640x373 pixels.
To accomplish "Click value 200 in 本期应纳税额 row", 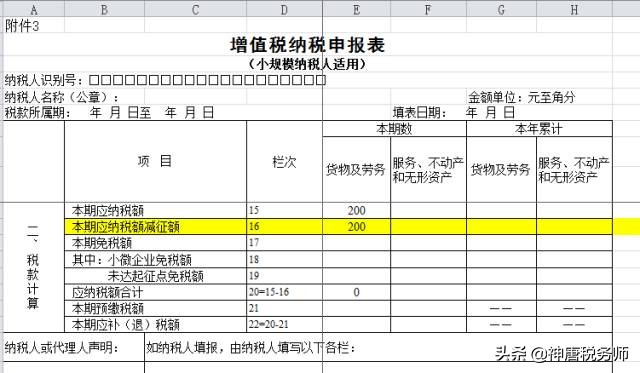I will (356, 210).
